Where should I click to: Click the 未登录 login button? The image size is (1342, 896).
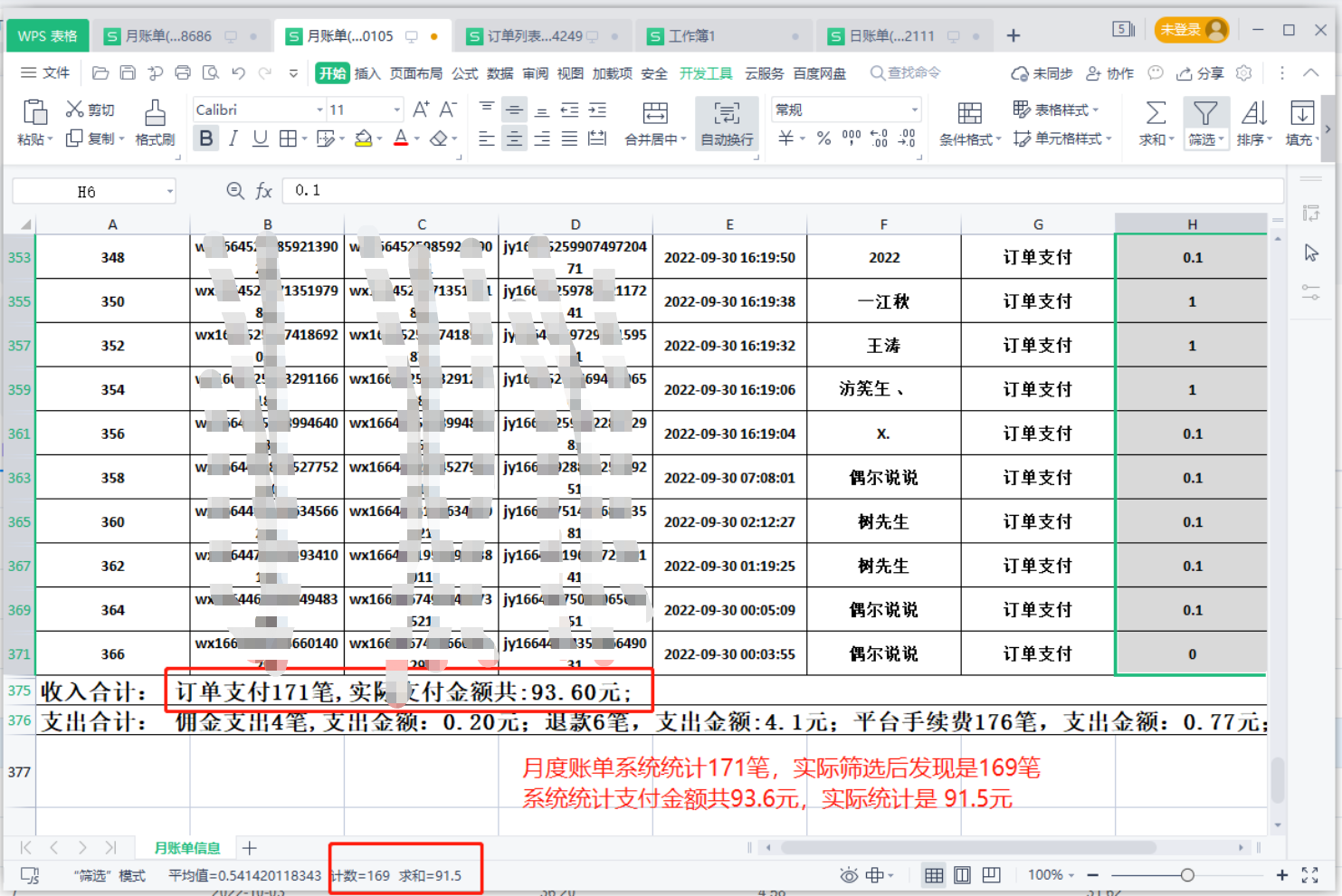tap(1192, 30)
